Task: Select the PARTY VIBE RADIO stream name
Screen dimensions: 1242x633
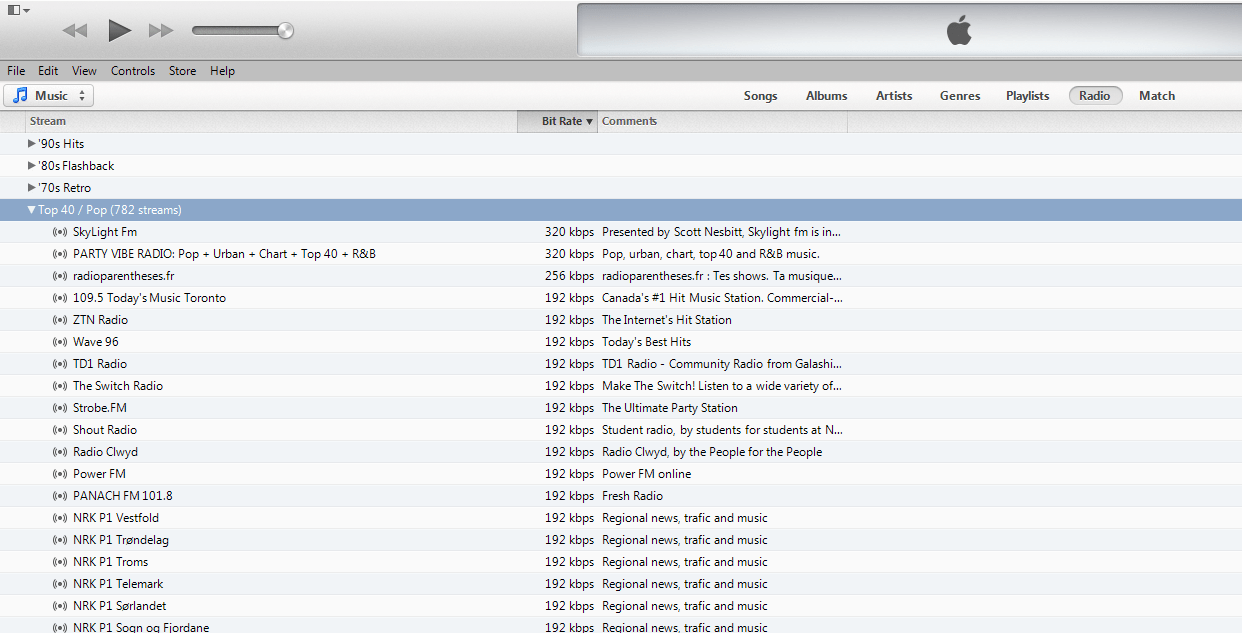Action: click(224, 254)
